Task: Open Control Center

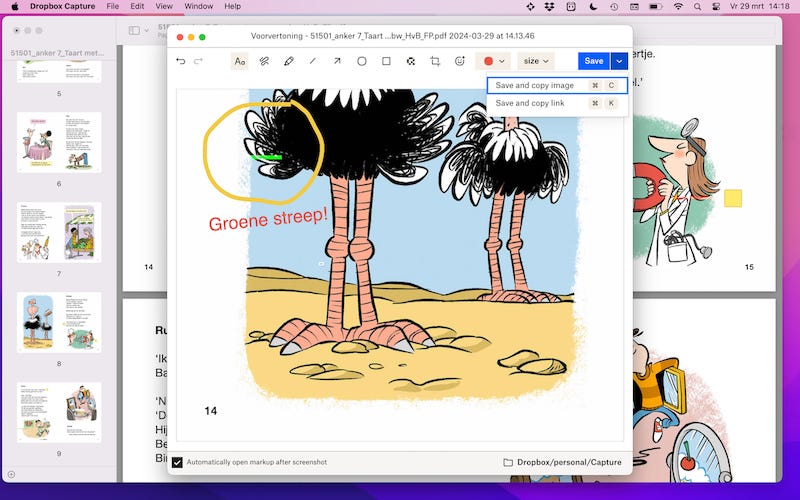Action: pos(716,7)
